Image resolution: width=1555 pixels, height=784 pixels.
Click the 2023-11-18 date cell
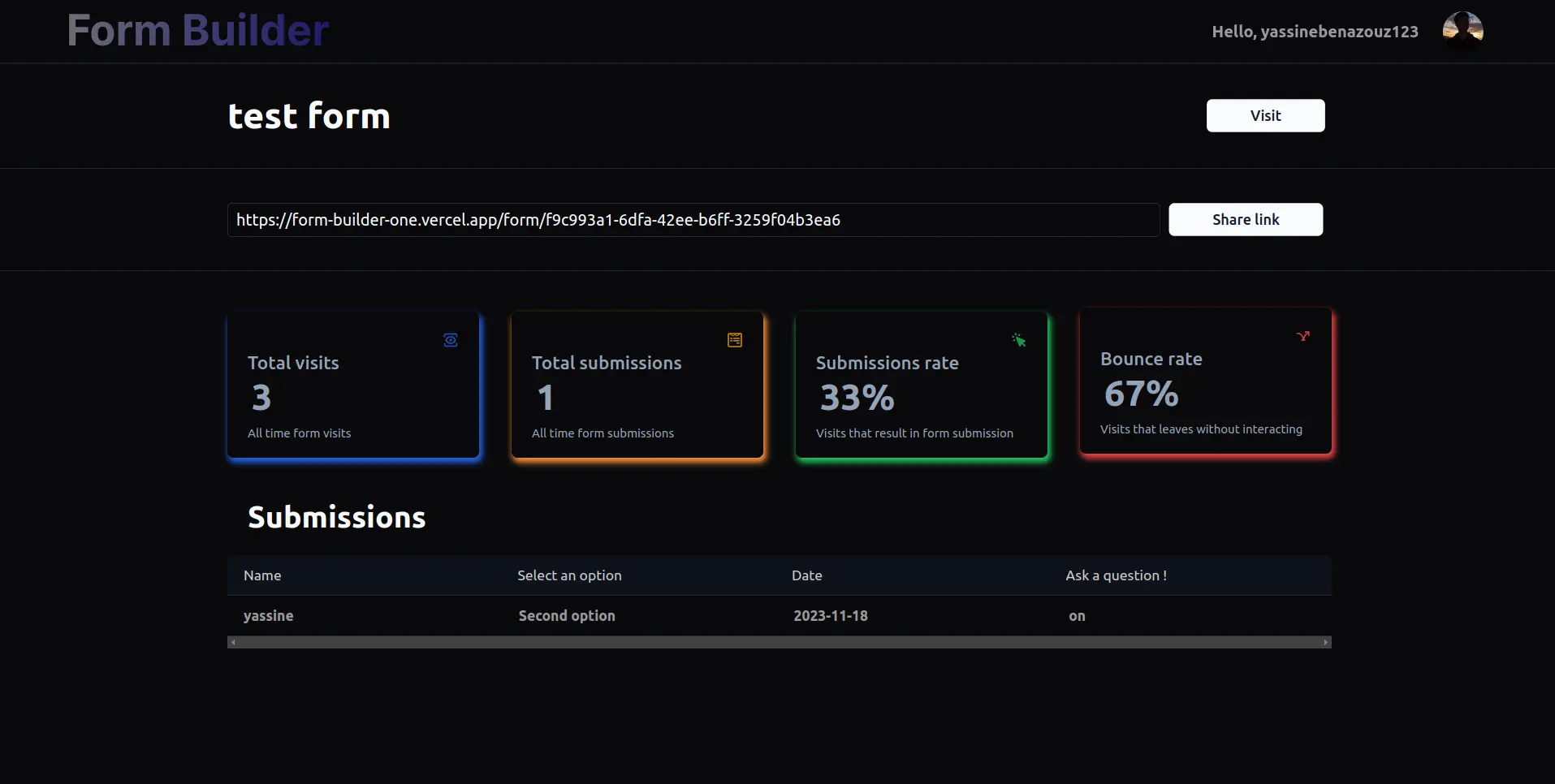pos(830,616)
